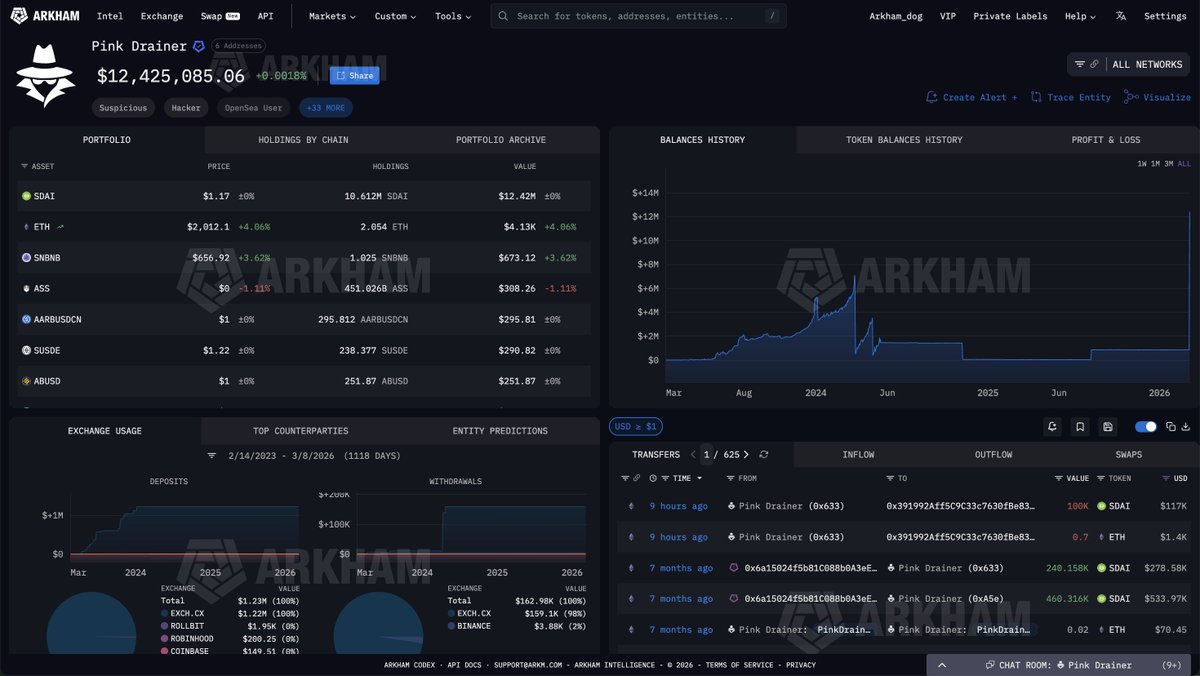Click the transfers page number field
This screenshot has width=1200, height=676.
708,454
